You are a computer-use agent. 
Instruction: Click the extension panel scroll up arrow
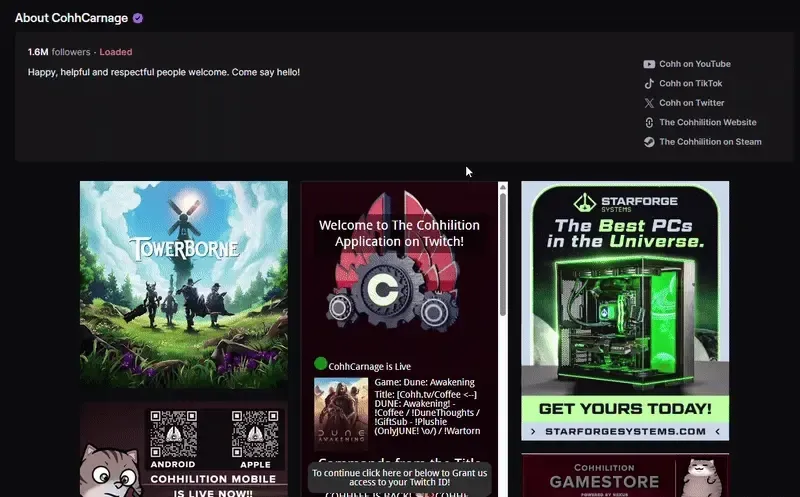point(503,187)
